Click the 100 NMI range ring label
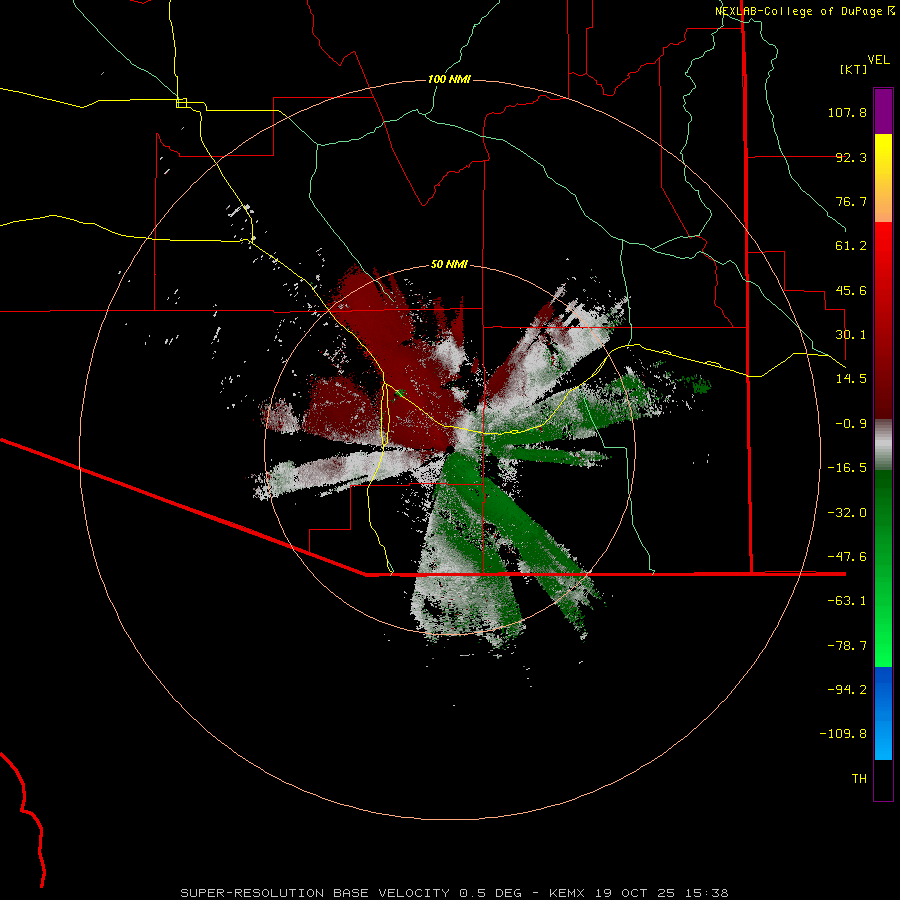The image size is (900, 900). 449,79
